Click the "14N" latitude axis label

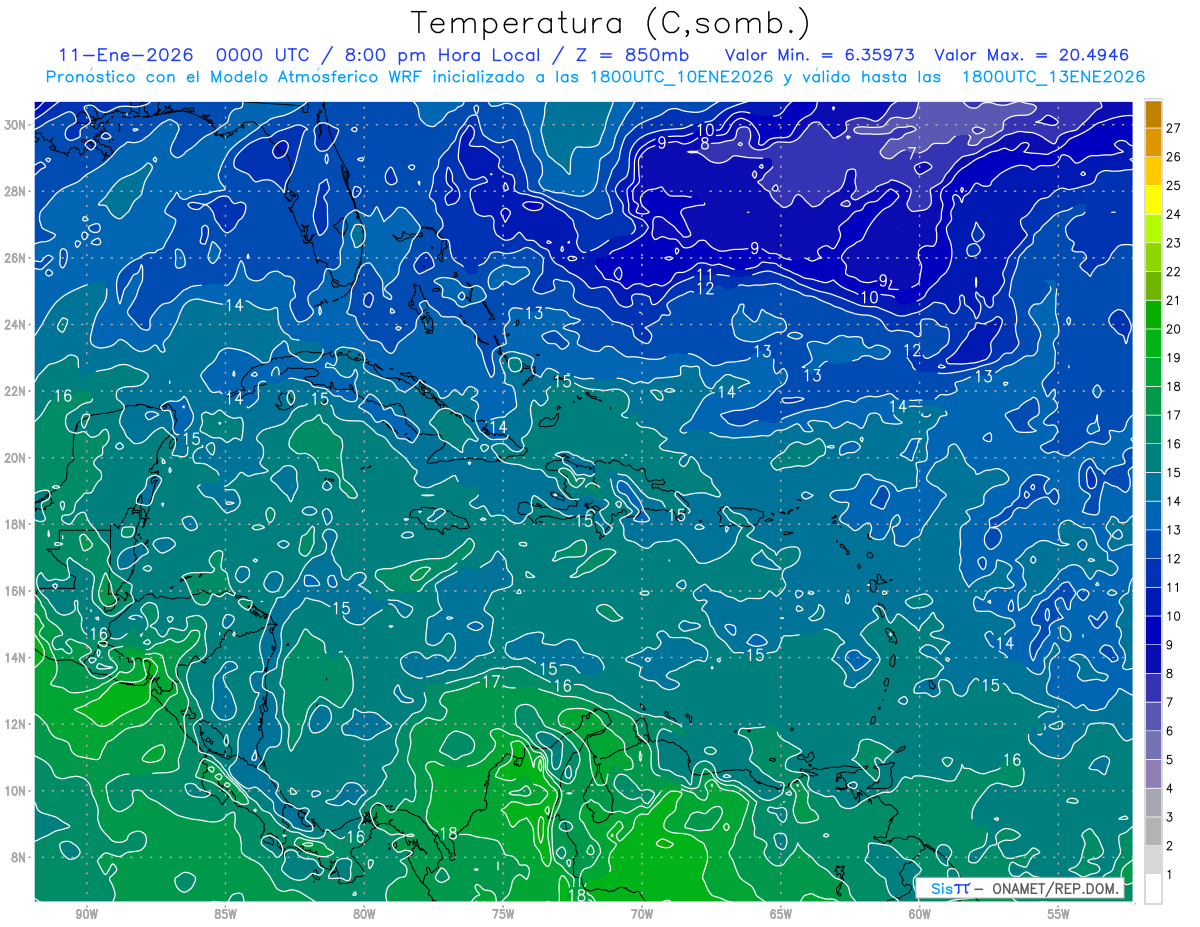(x=17, y=657)
